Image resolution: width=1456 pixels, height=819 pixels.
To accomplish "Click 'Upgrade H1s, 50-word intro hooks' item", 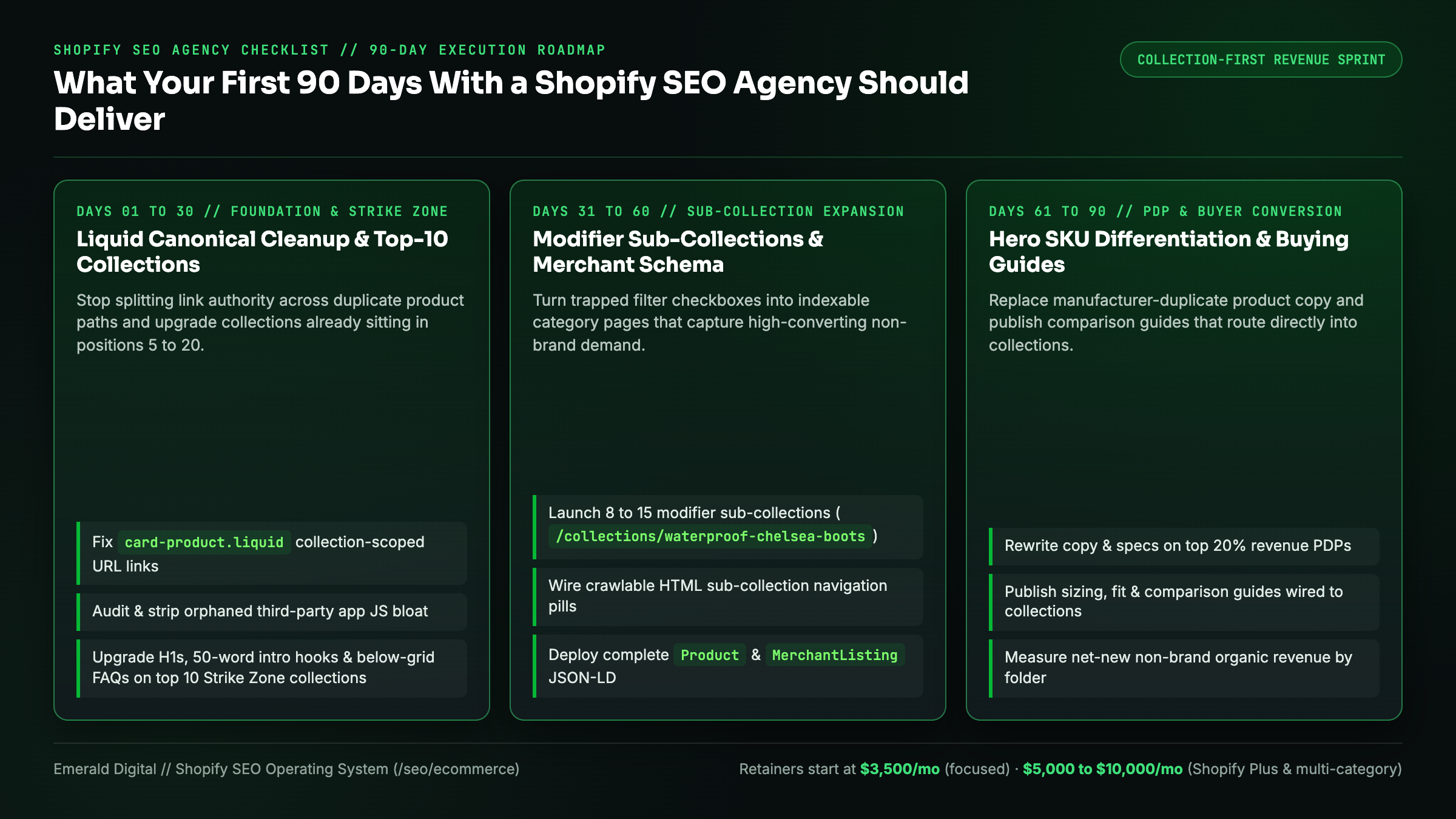I will pyautogui.click(x=272, y=668).
